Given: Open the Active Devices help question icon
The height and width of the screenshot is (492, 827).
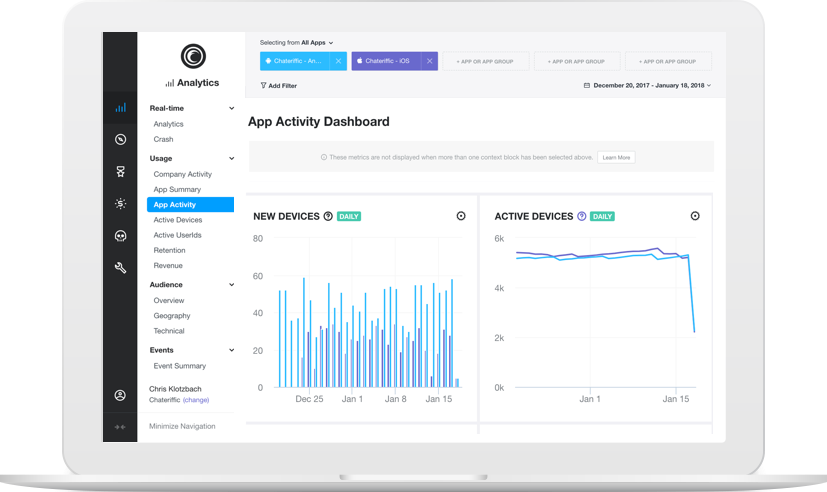Looking at the screenshot, I should tap(582, 216).
